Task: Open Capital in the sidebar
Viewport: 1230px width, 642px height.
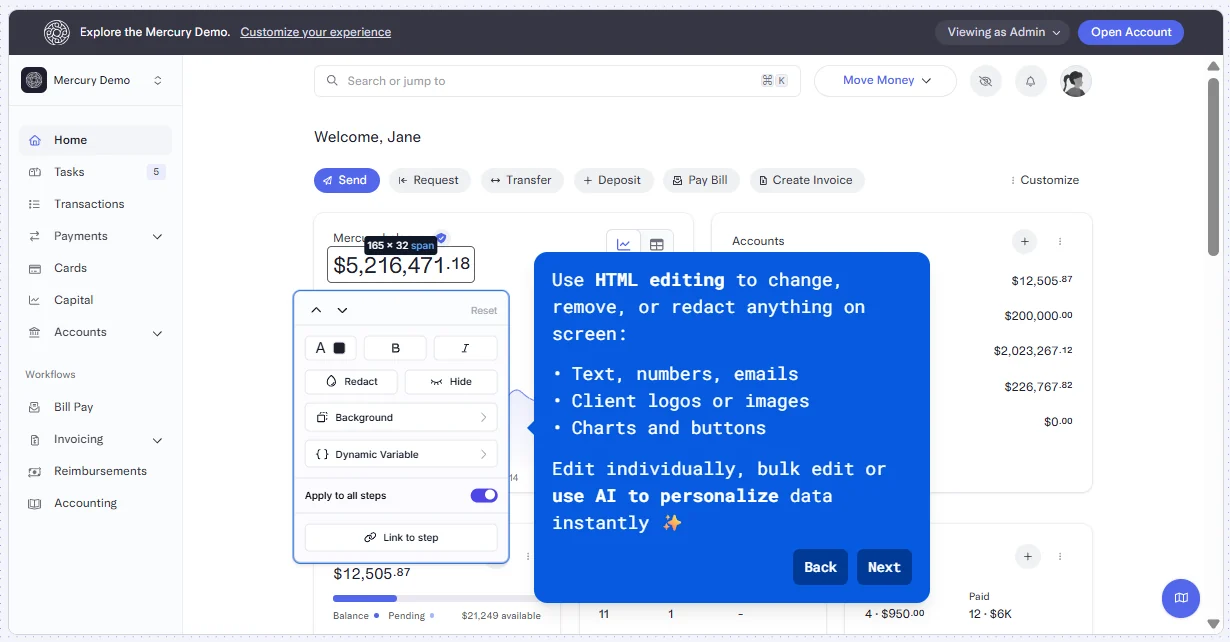Action: pyautogui.click(x=95, y=300)
